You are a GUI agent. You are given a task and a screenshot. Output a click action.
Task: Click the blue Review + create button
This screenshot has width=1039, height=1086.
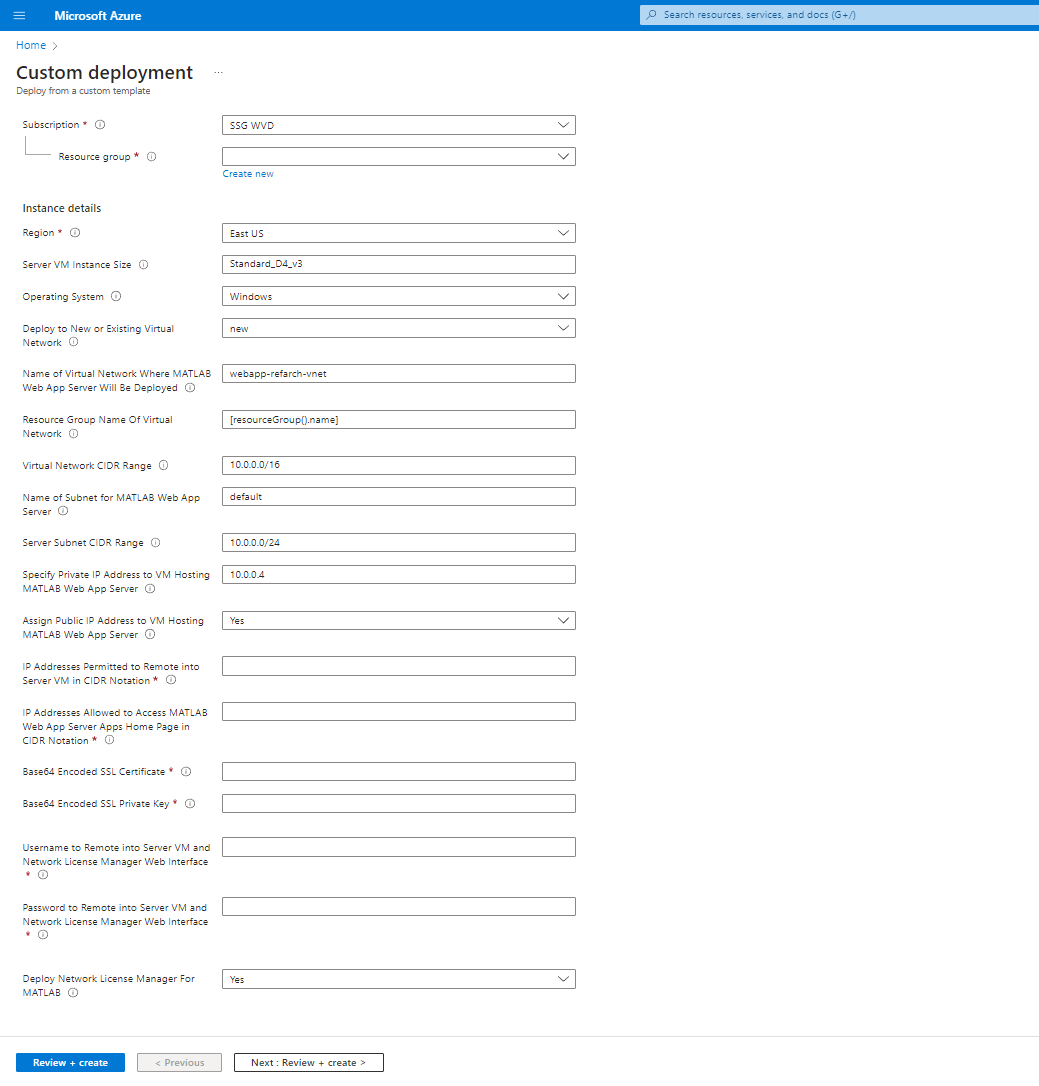click(x=71, y=1062)
